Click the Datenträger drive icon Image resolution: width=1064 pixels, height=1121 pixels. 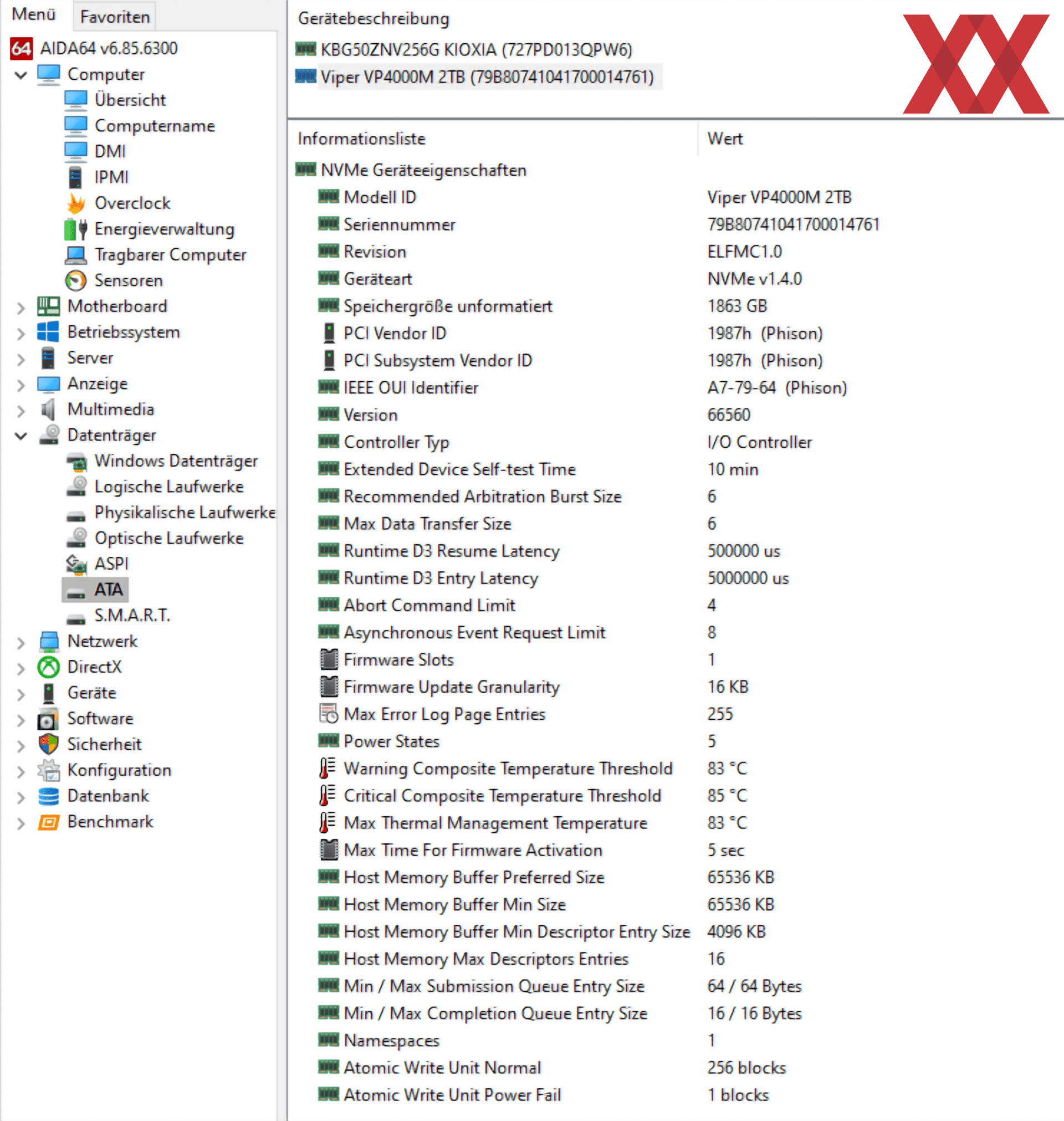pyautogui.click(x=49, y=436)
